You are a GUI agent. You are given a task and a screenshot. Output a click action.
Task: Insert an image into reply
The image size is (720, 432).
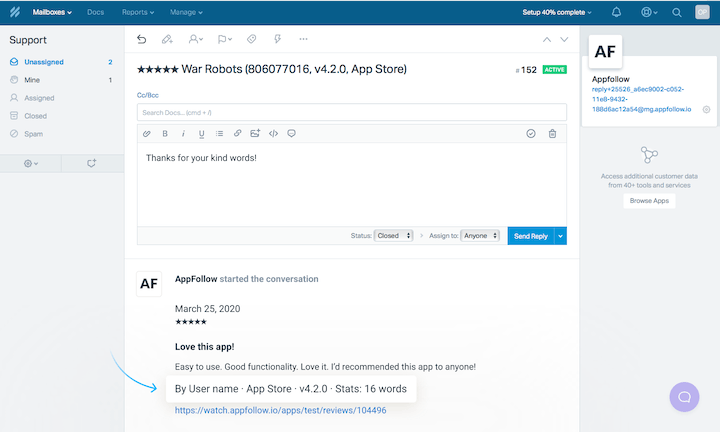[255, 134]
